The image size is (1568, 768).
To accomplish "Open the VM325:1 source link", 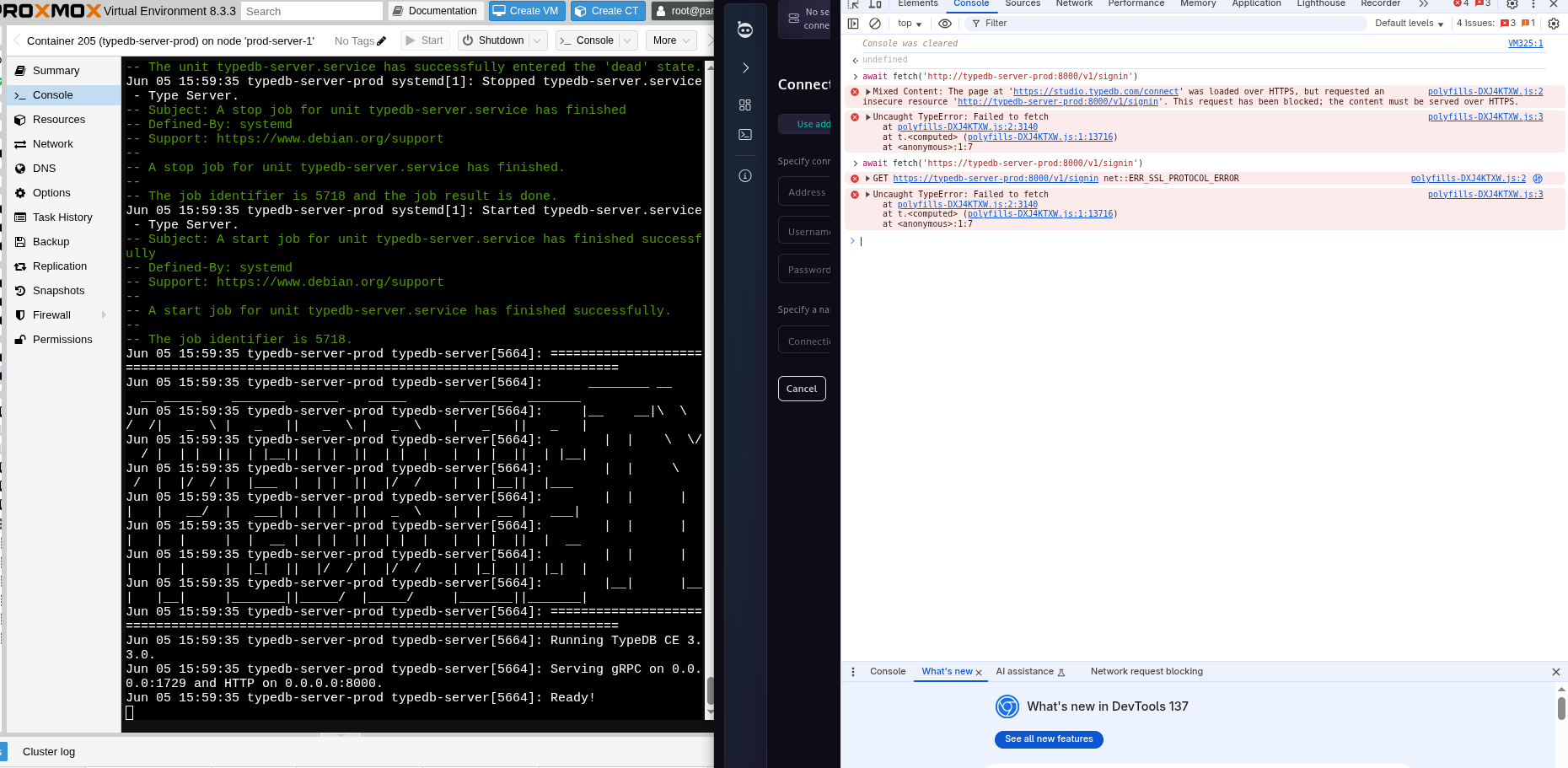I will (1525, 44).
